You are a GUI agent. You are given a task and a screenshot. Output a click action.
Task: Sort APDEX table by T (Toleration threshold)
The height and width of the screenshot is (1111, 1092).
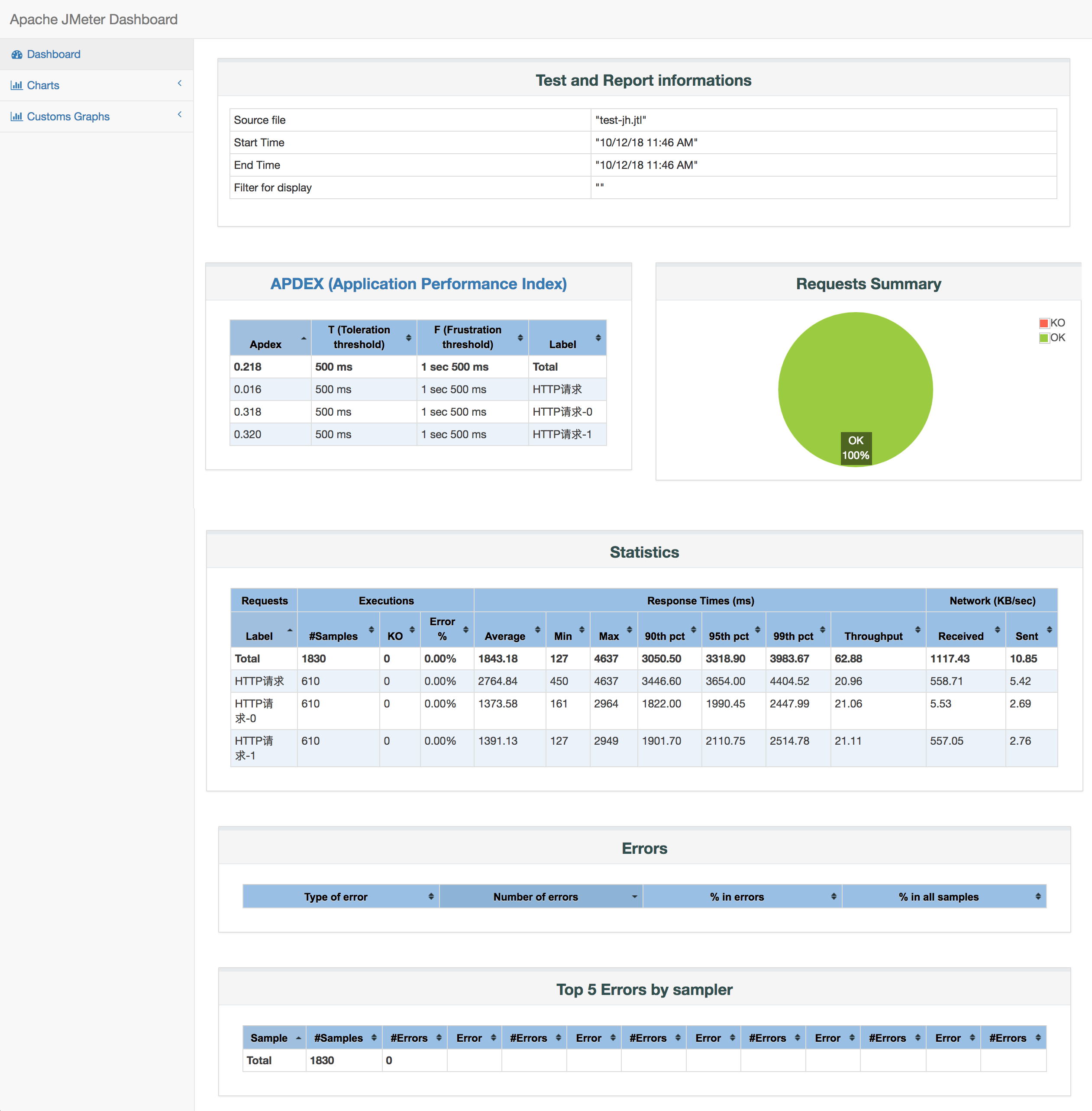tap(364, 338)
